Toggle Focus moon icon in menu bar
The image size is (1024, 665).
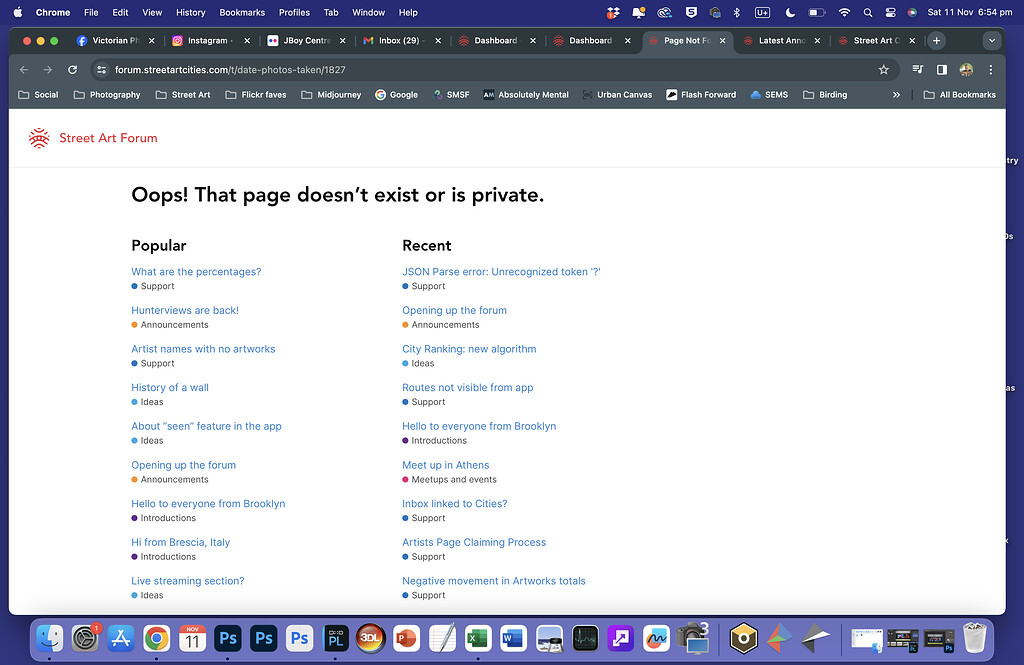tap(790, 12)
